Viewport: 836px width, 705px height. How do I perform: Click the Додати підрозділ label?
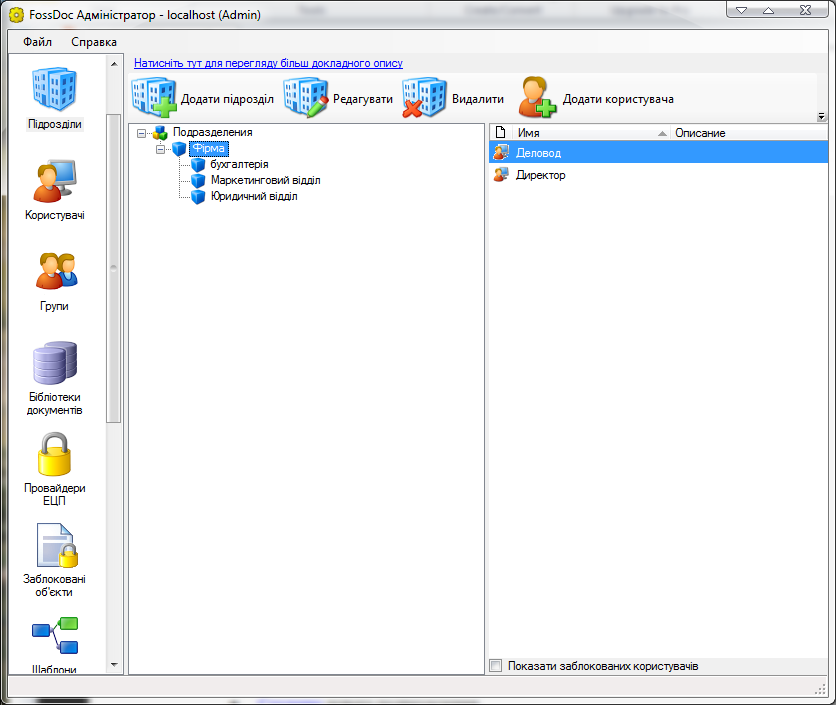(227, 99)
